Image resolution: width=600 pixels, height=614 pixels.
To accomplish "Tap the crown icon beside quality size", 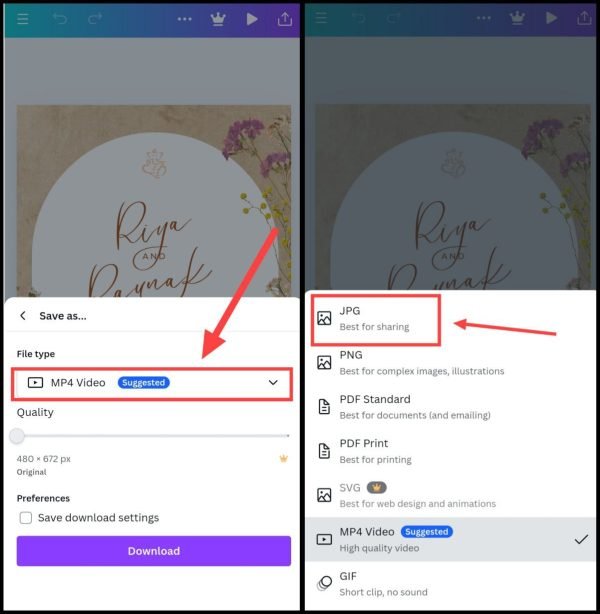I will pyautogui.click(x=284, y=458).
